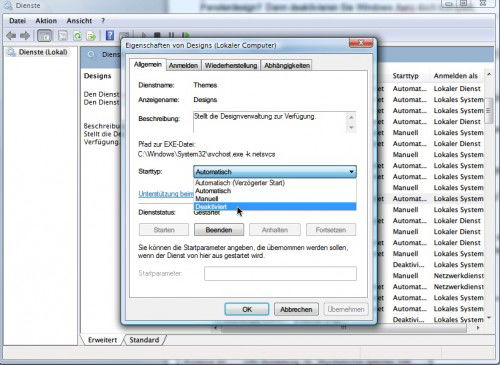This screenshot has height=365, width=500.
Task: Click the export list toolbar icon
Action: tap(91, 36)
